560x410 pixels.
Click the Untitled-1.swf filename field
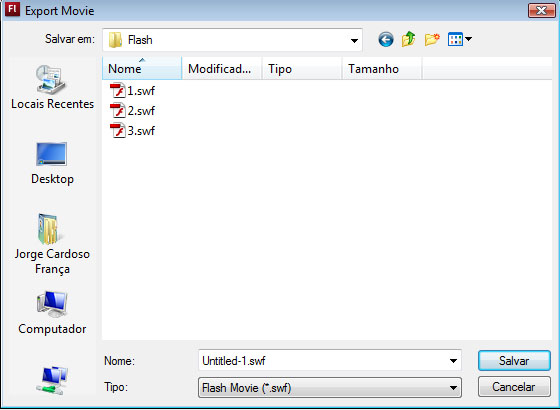(330, 361)
